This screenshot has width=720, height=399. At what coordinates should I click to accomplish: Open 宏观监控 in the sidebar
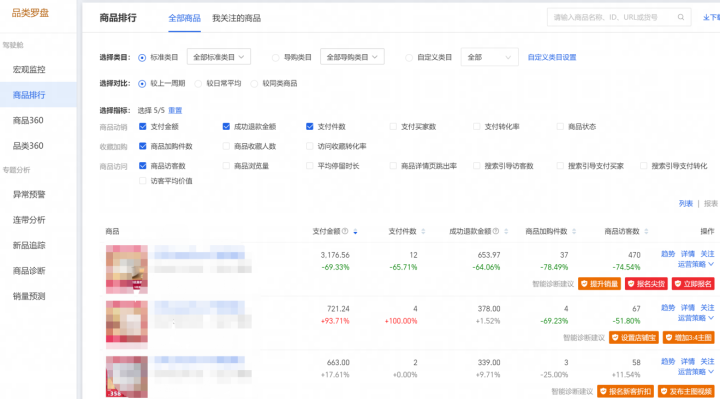click(29, 70)
